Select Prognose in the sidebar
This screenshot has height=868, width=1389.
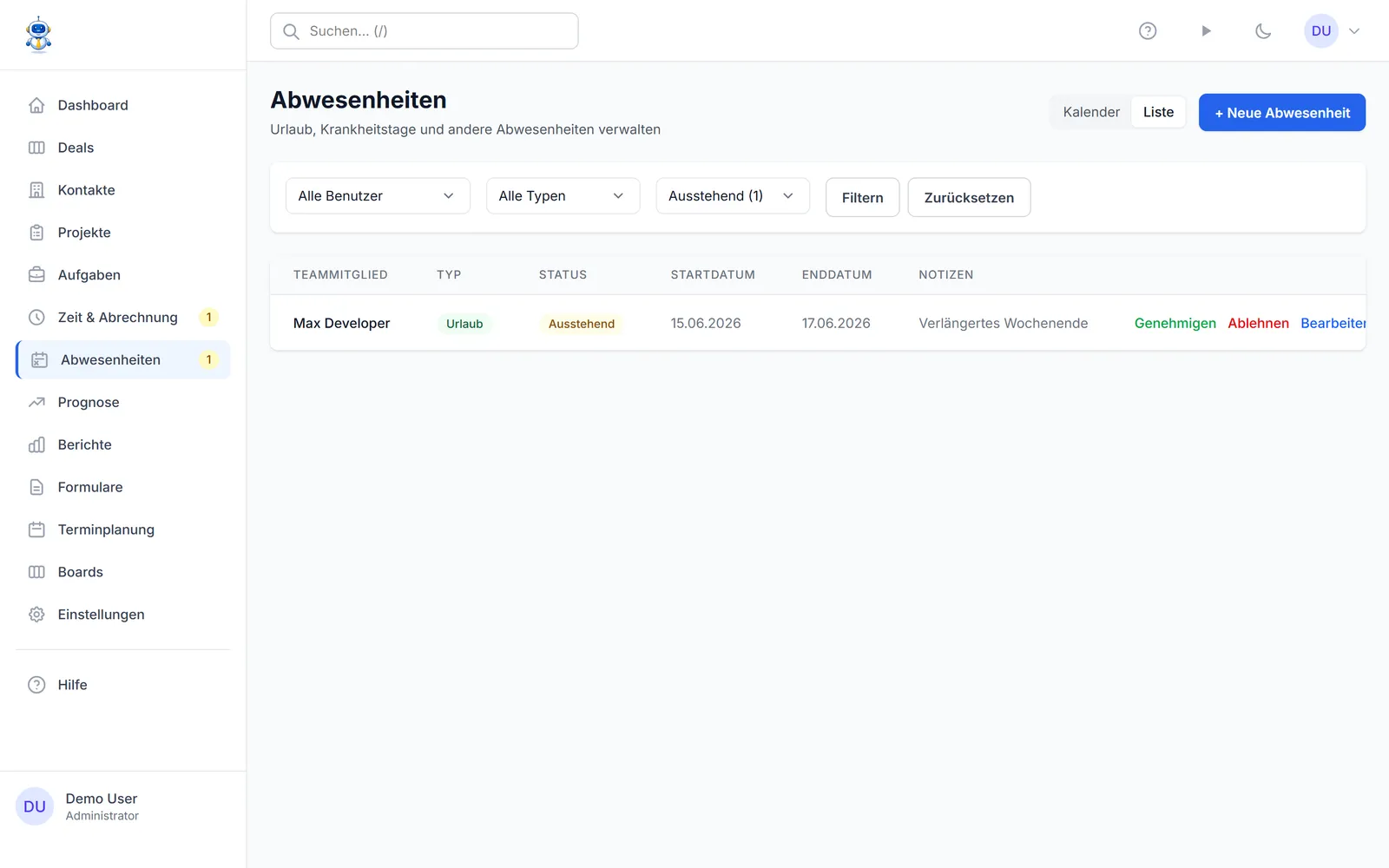click(123, 403)
